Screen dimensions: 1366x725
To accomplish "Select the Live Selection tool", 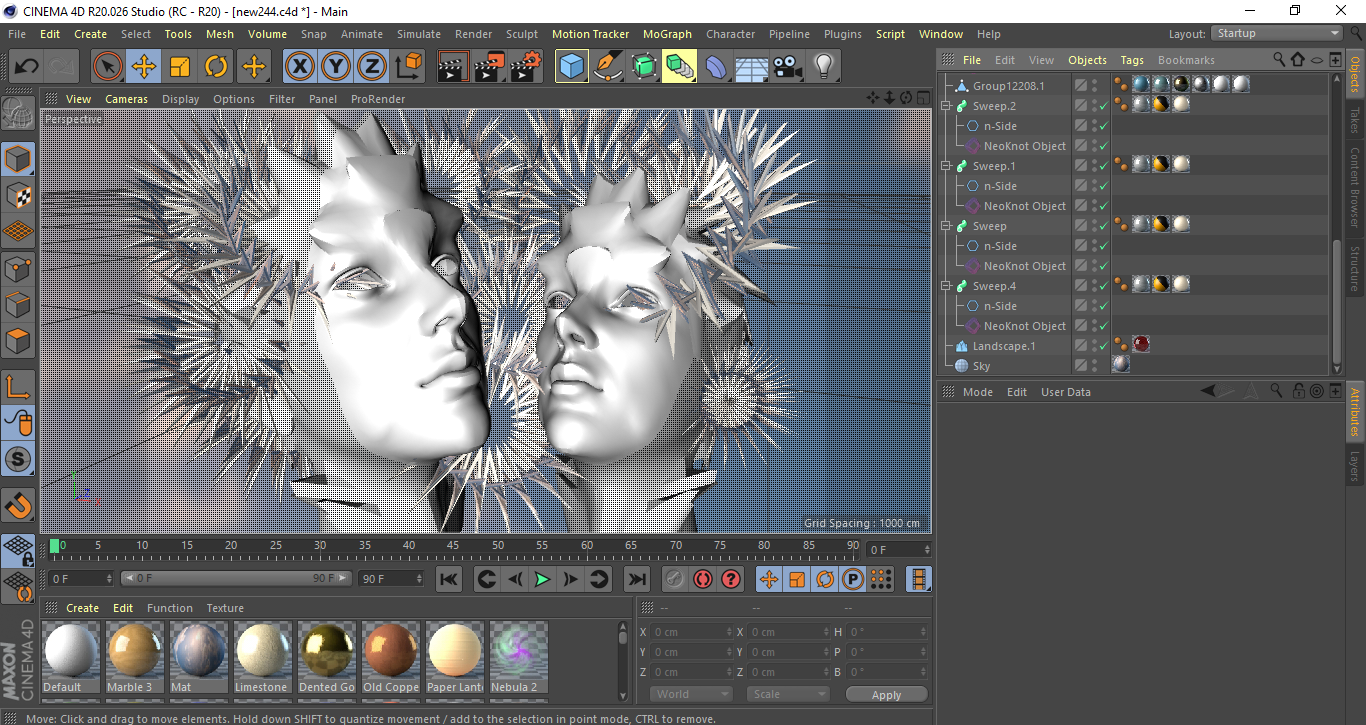I will 108,67.
